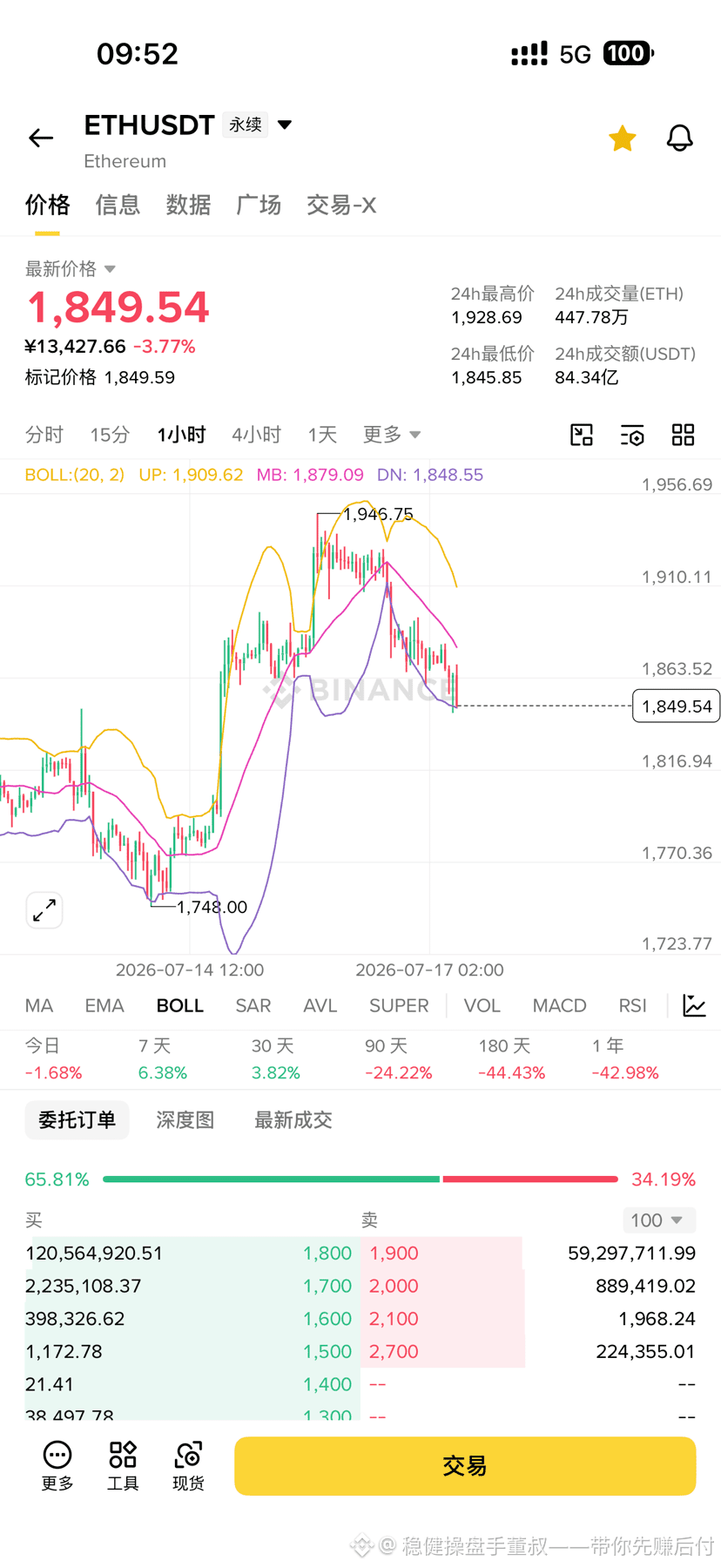Switch to the 广场 tab
This screenshot has width=721, height=1568.
[259, 205]
